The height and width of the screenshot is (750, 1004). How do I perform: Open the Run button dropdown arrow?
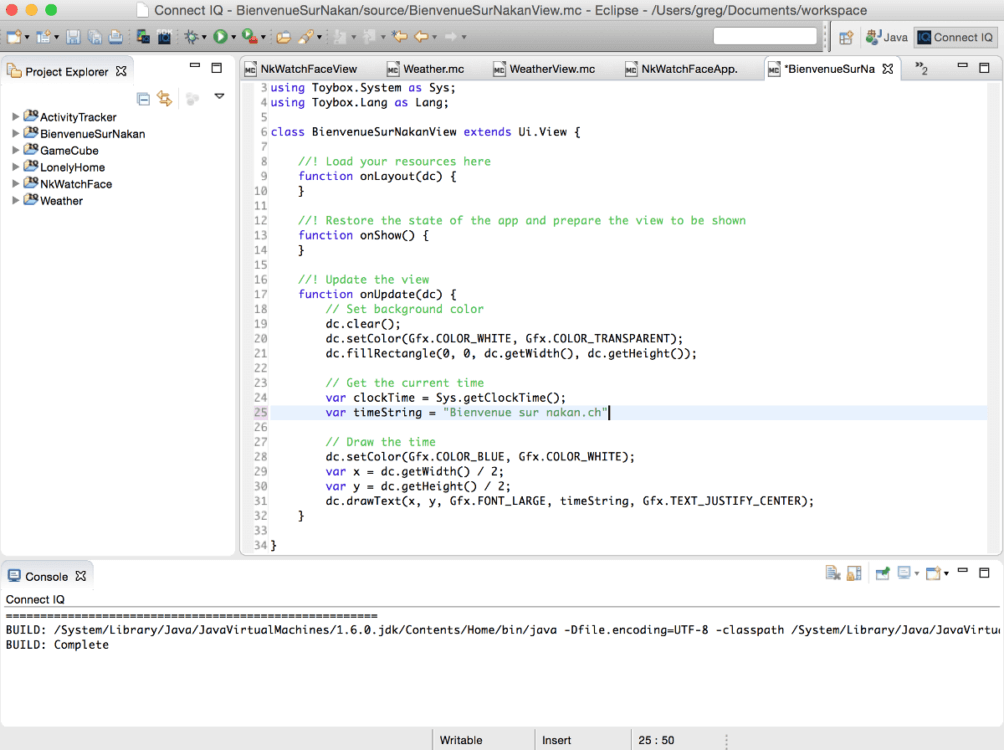(233, 38)
